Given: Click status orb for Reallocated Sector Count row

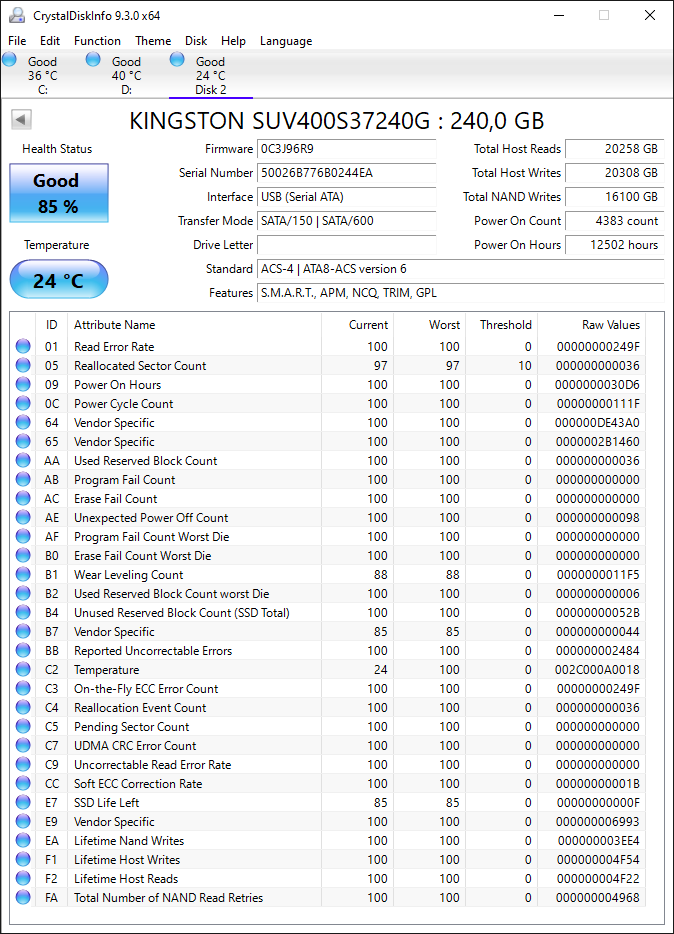Looking at the screenshot, I should (23, 365).
